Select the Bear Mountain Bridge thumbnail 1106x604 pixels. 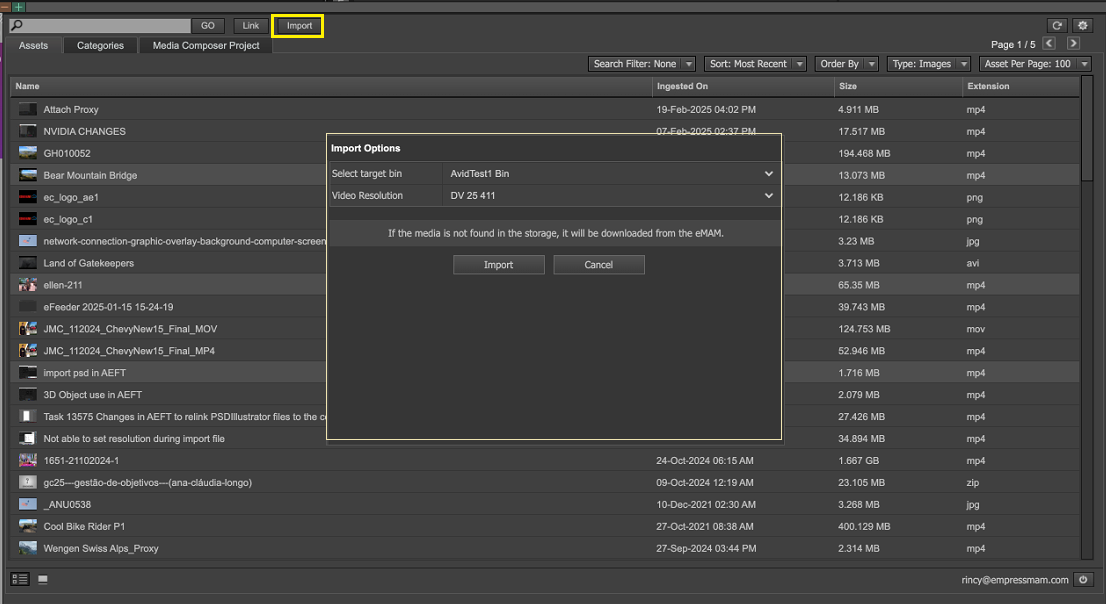click(x=28, y=175)
